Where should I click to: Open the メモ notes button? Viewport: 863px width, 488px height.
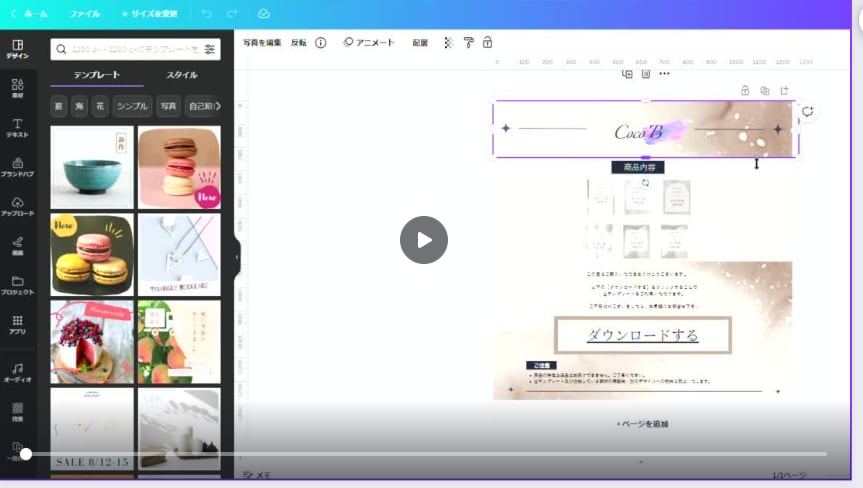[x=257, y=475]
